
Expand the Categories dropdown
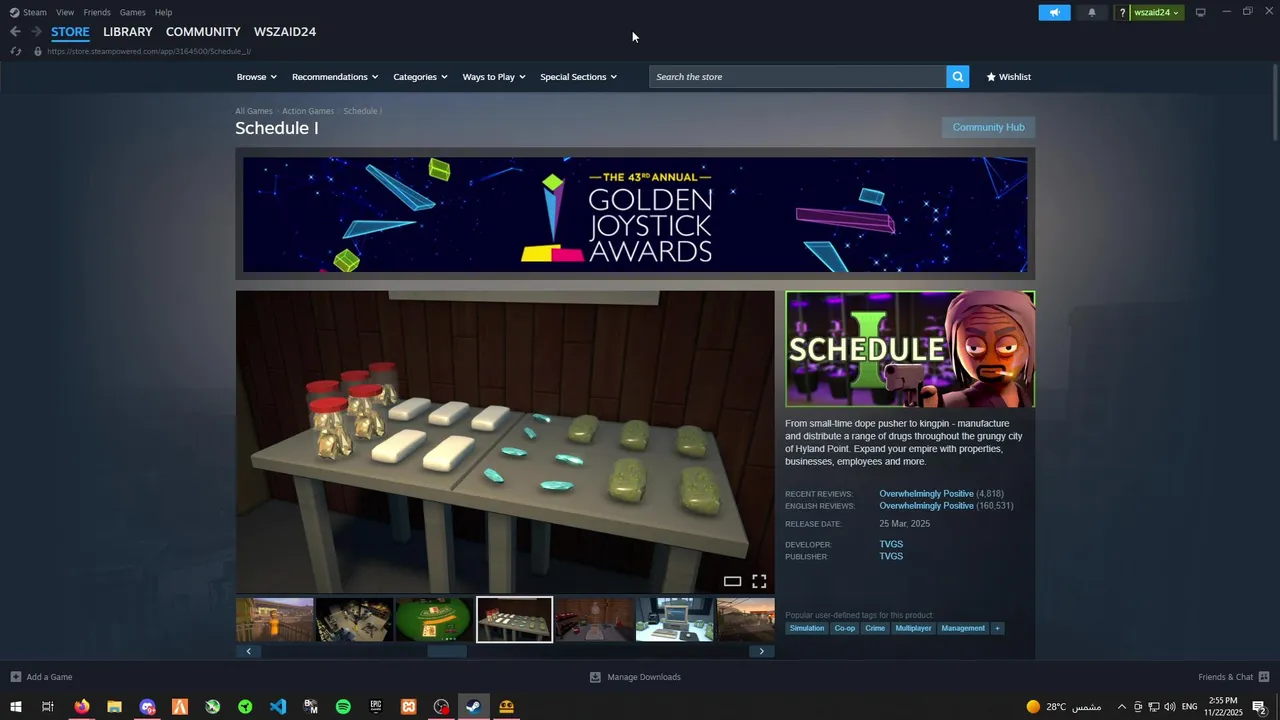tap(420, 77)
